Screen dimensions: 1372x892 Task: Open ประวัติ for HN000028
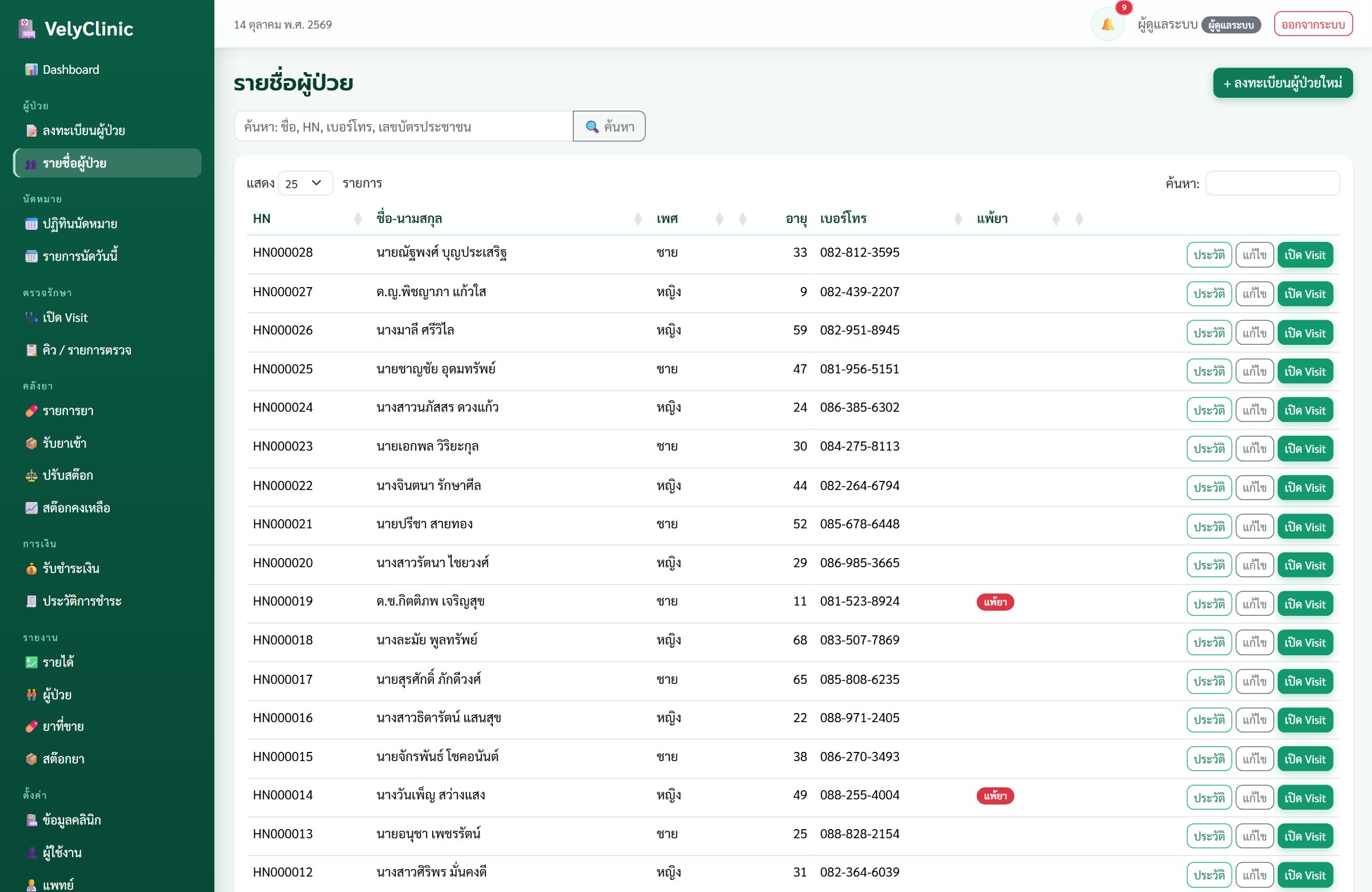[1209, 255]
